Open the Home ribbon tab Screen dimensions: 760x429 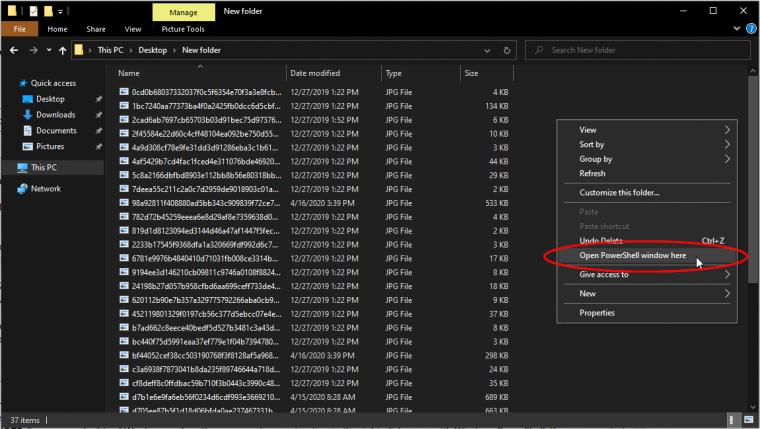(57, 29)
